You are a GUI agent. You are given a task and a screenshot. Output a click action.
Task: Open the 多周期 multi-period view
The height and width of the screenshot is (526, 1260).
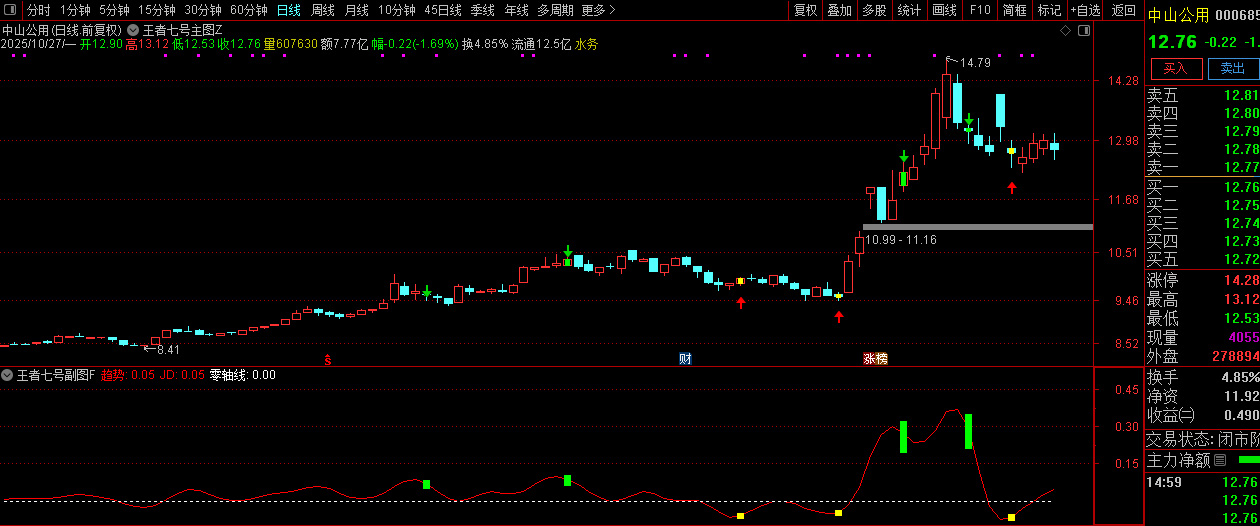[555, 10]
